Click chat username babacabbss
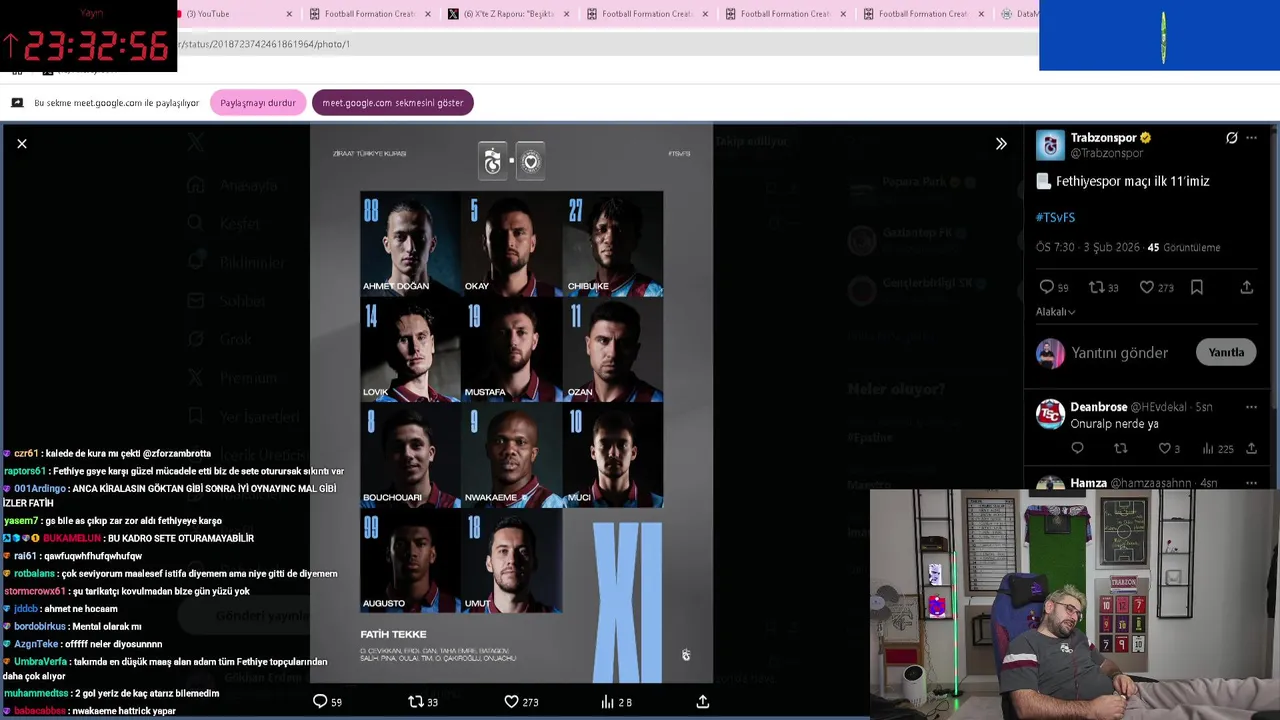The image size is (1280, 720). click(40, 711)
